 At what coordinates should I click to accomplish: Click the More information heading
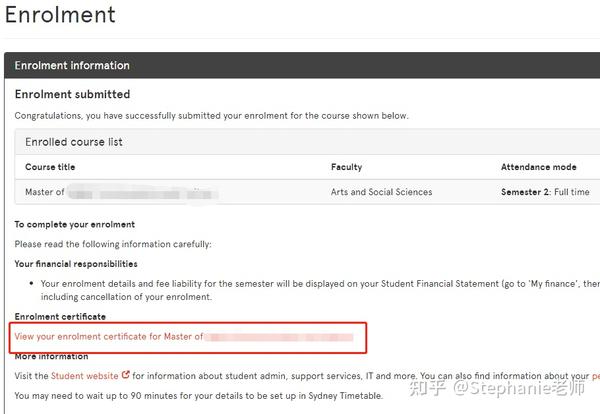[x=51, y=356]
